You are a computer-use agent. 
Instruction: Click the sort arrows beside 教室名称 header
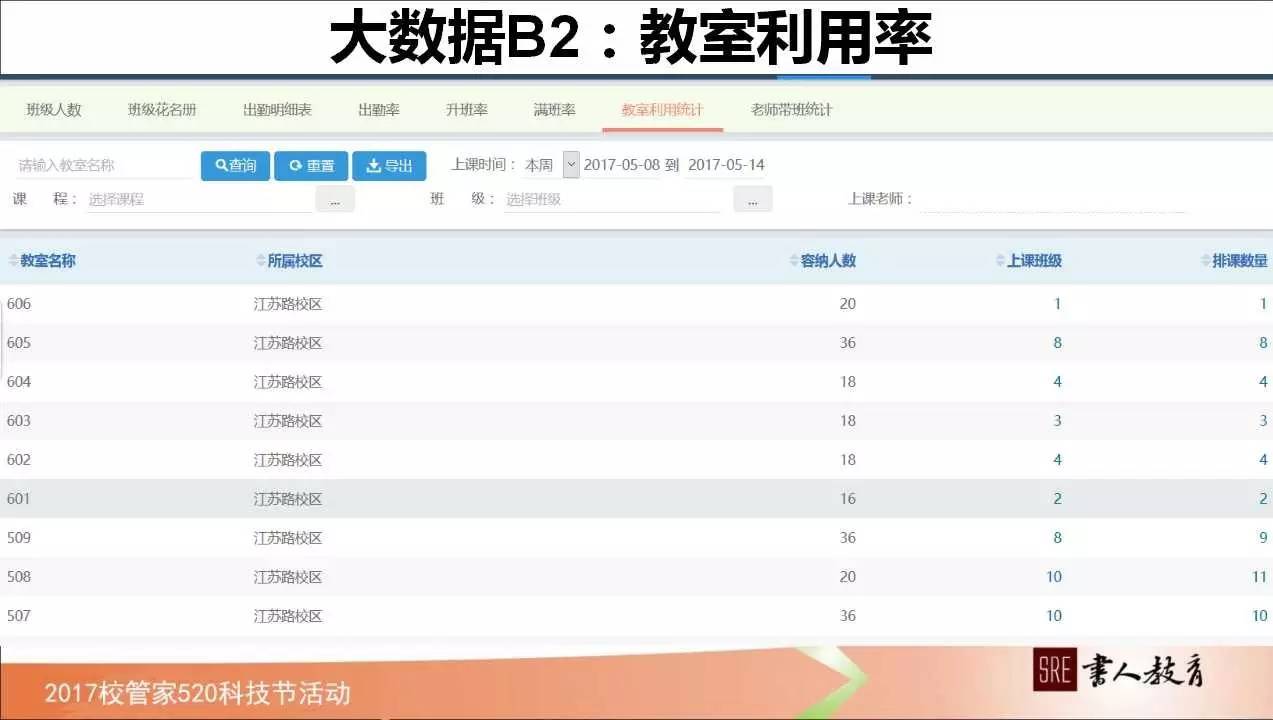tap(11, 260)
